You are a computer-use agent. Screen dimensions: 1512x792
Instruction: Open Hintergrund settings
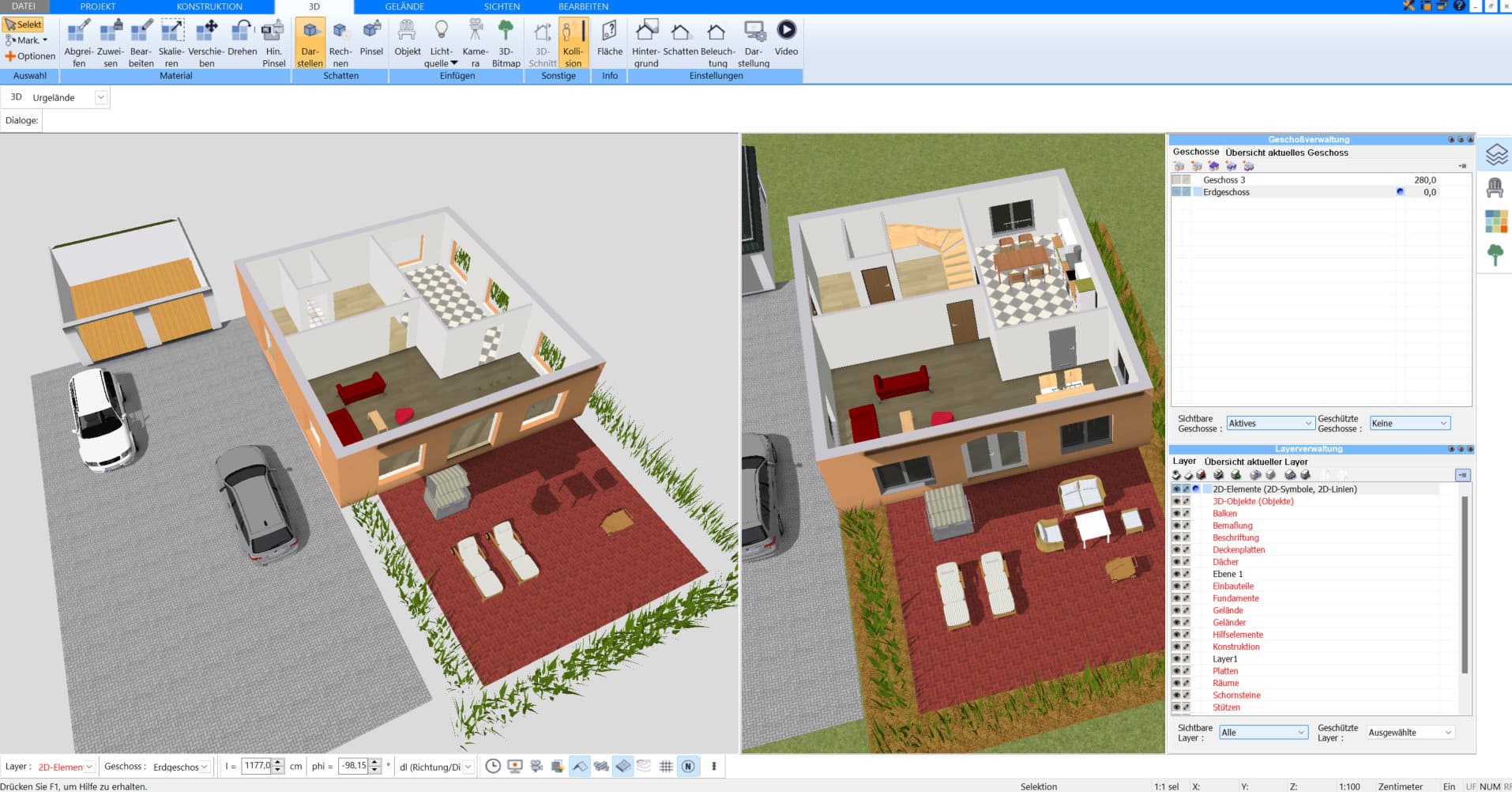click(x=645, y=43)
